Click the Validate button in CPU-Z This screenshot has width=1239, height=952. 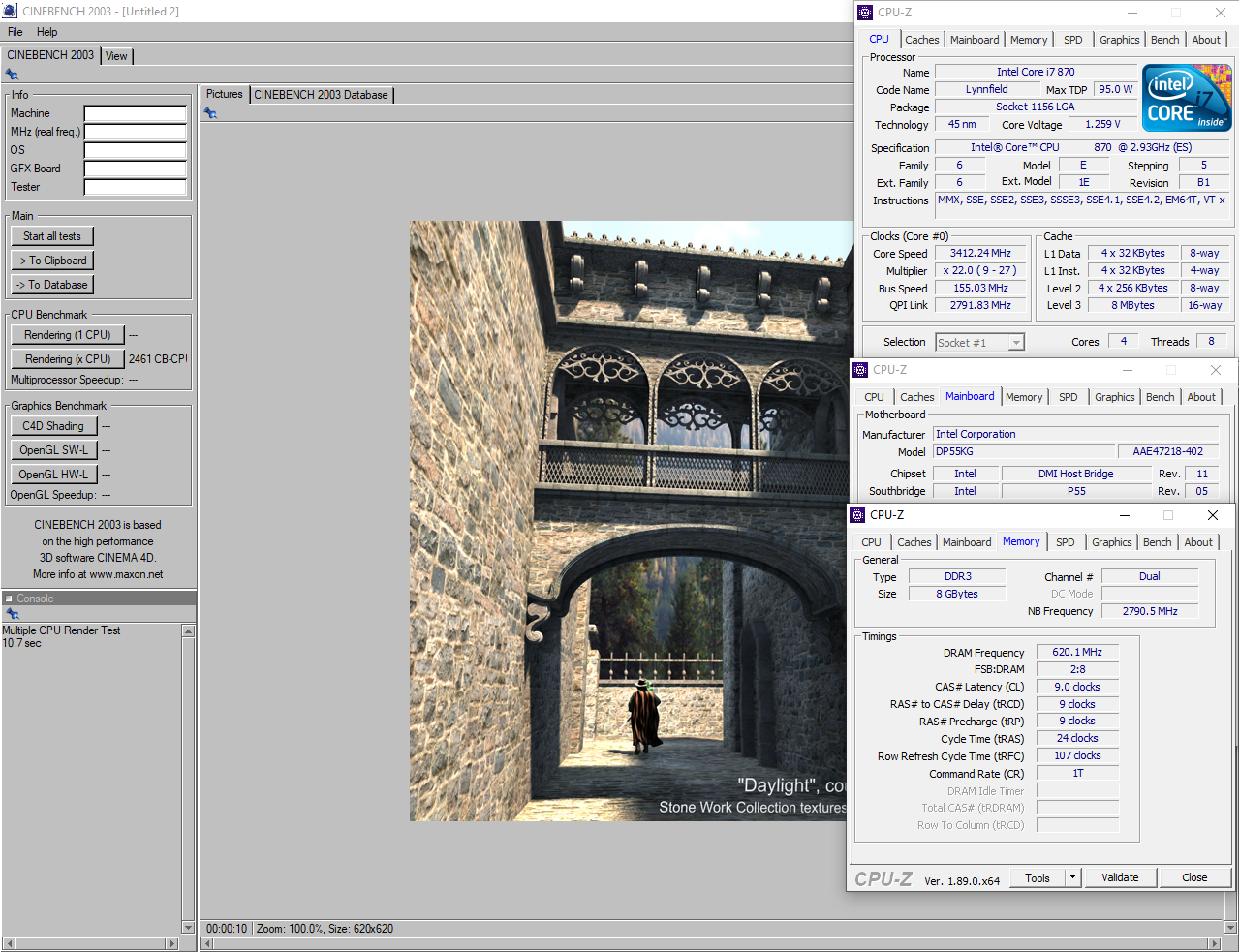click(x=1120, y=877)
